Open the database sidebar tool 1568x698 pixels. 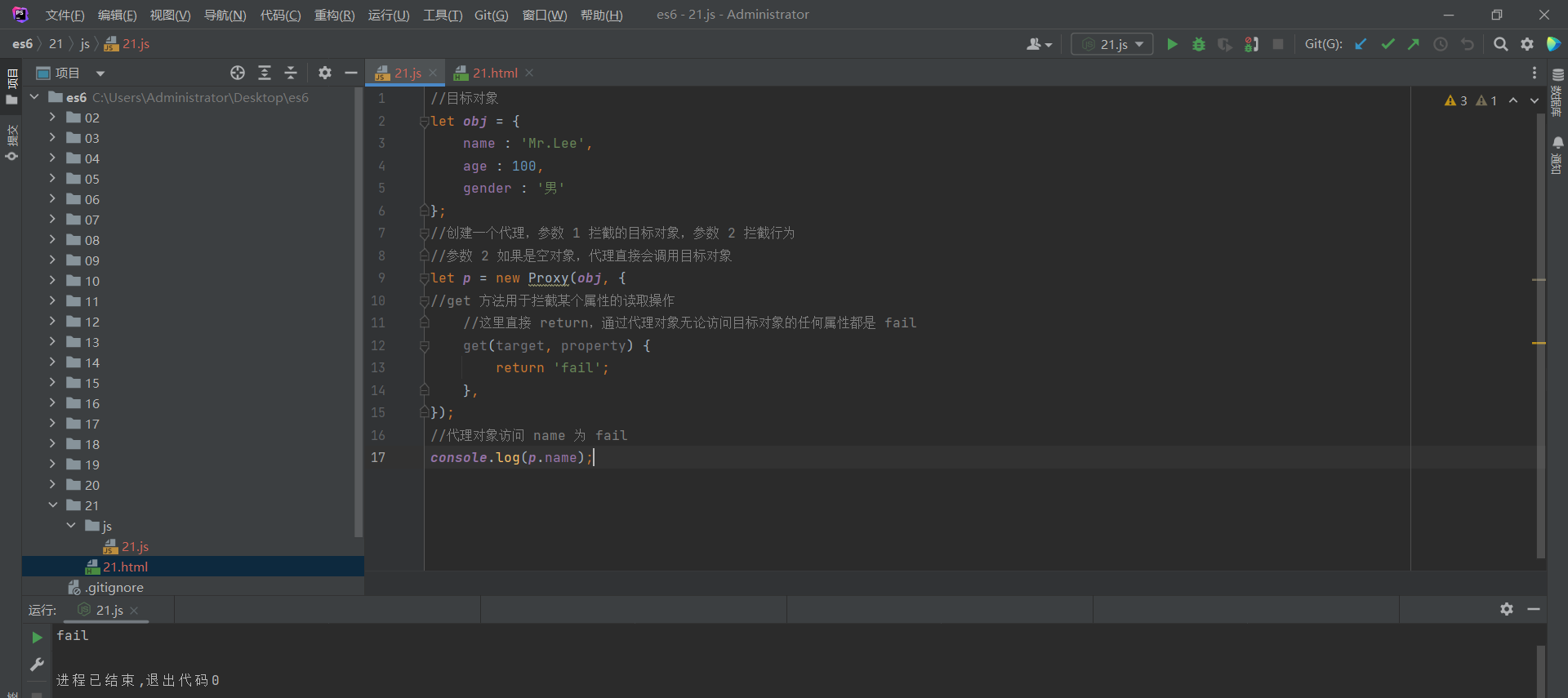(1557, 91)
